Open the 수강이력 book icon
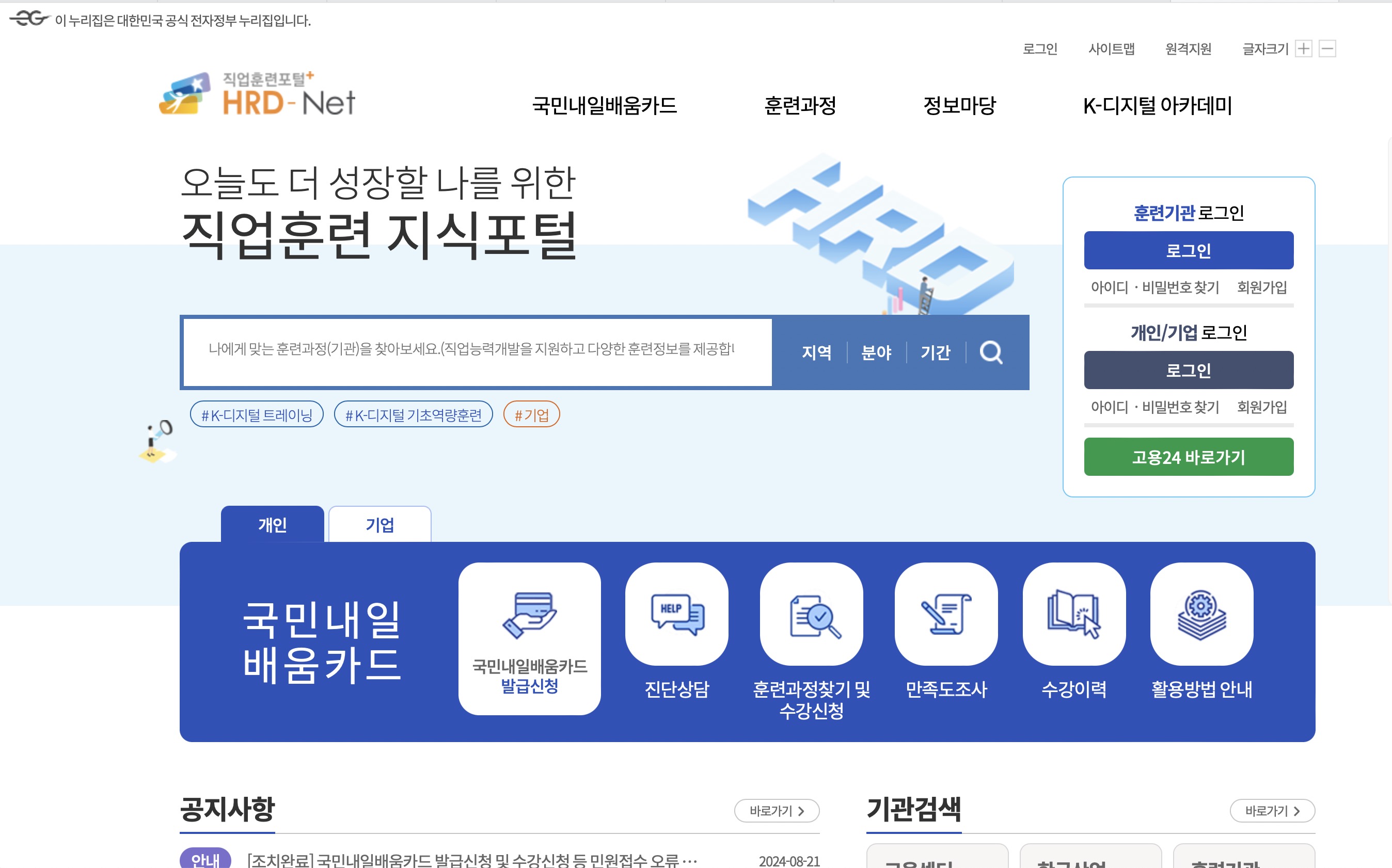The image size is (1392, 868). point(1073,614)
